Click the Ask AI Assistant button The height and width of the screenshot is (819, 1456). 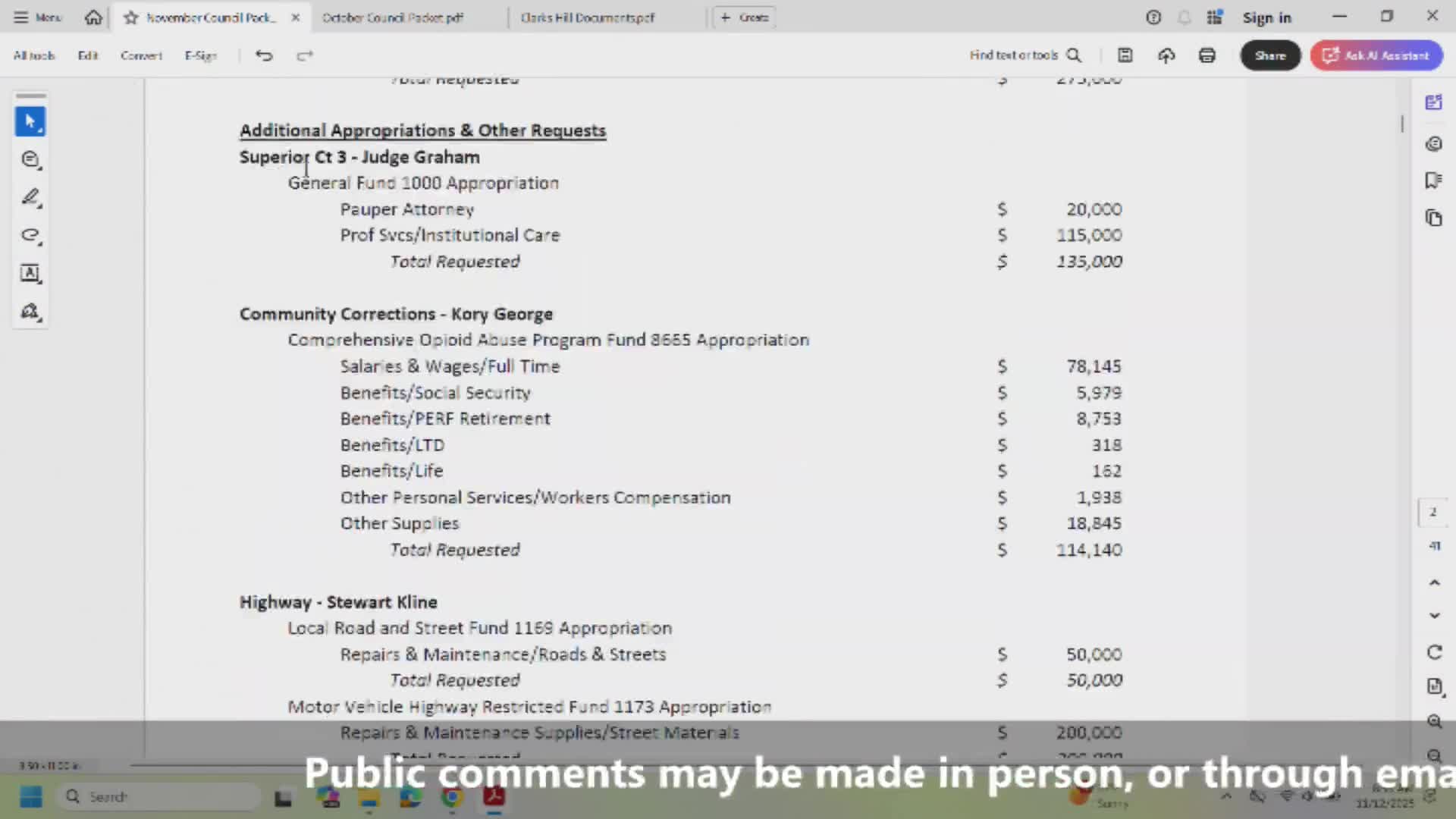pos(1376,55)
